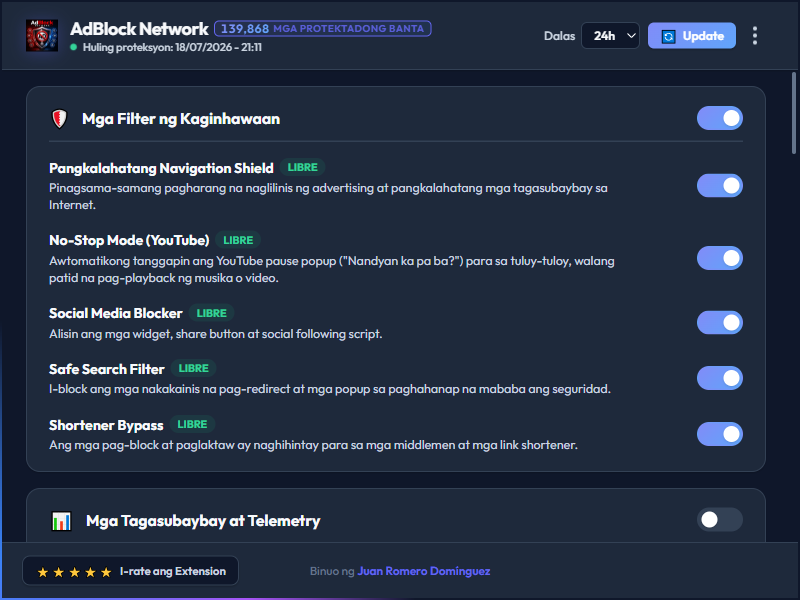This screenshot has width=800, height=600.
Task: Switch off the Safe Search Filter
Action: [x=719, y=378]
